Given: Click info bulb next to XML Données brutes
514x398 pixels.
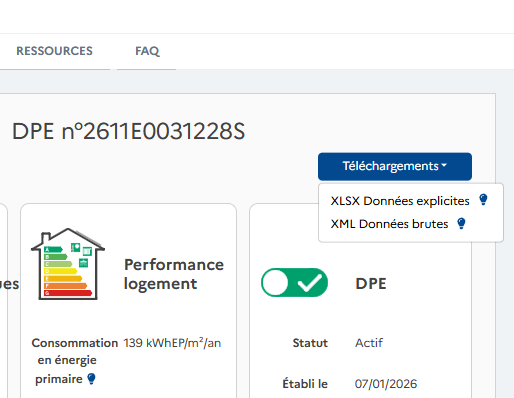Looking at the screenshot, I should 461,223.
